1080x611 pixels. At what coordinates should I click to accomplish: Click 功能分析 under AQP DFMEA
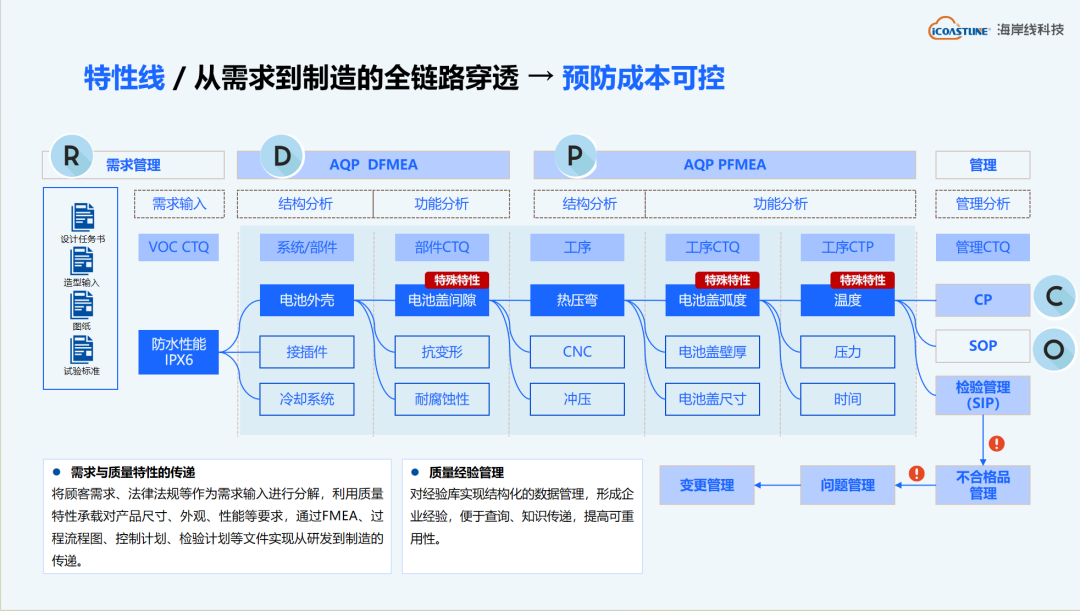coord(442,204)
